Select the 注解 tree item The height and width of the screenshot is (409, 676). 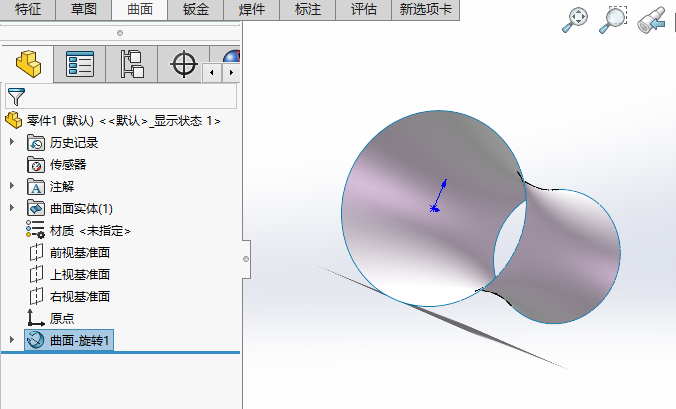[62, 187]
